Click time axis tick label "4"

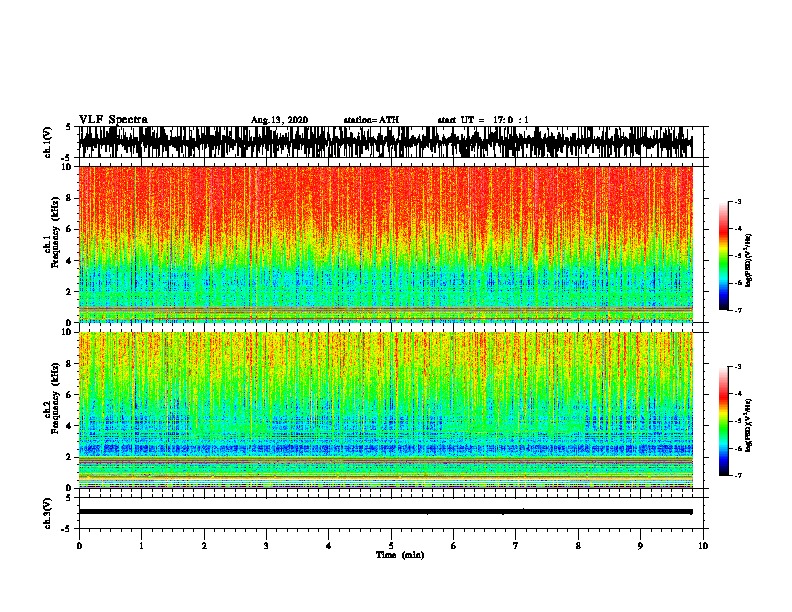[329, 546]
